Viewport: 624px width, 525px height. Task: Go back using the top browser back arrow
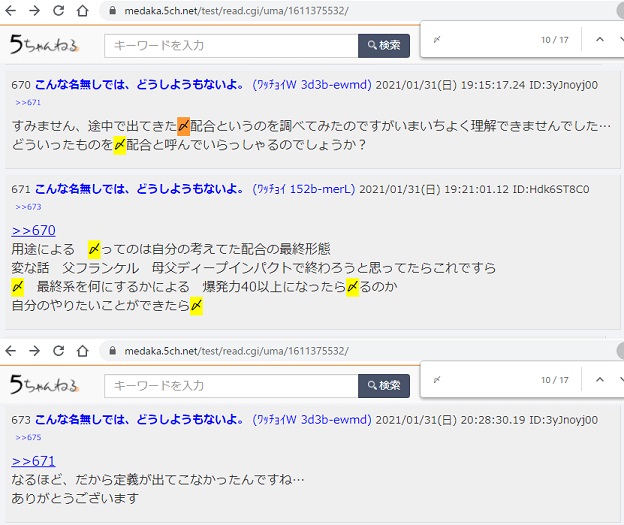[x=11, y=11]
